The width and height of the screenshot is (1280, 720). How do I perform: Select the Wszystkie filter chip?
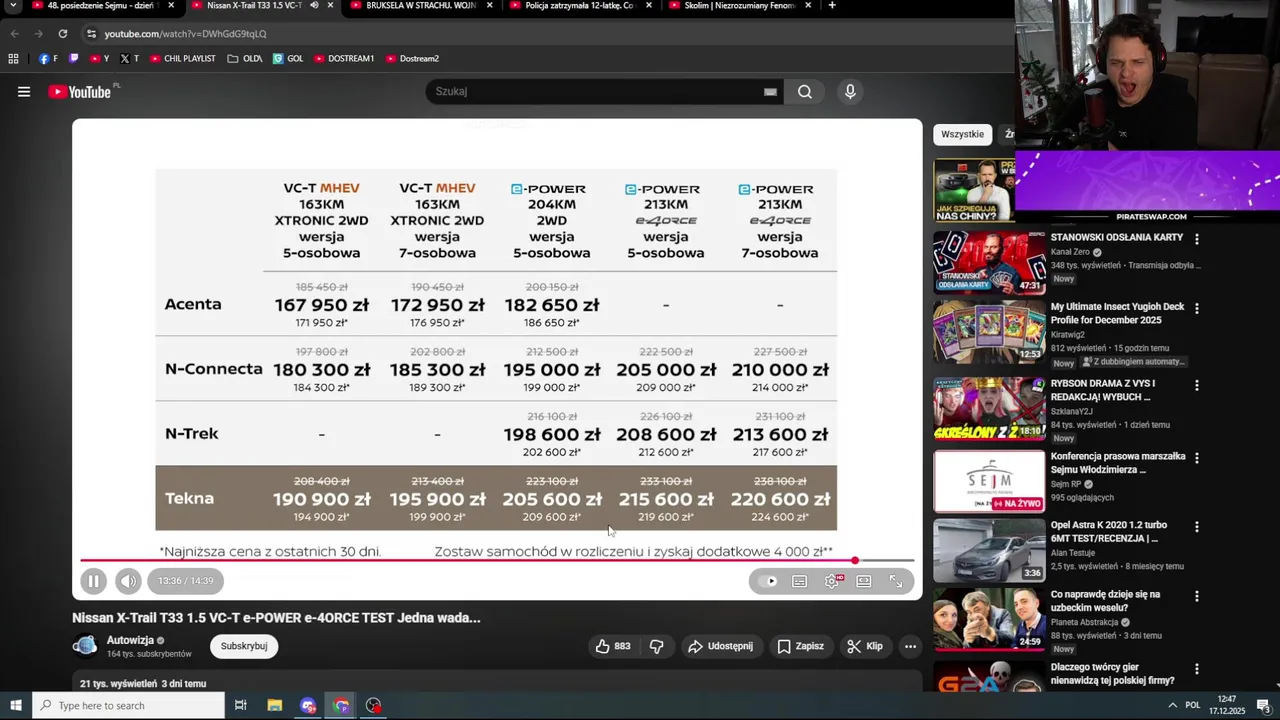pos(962,134)
